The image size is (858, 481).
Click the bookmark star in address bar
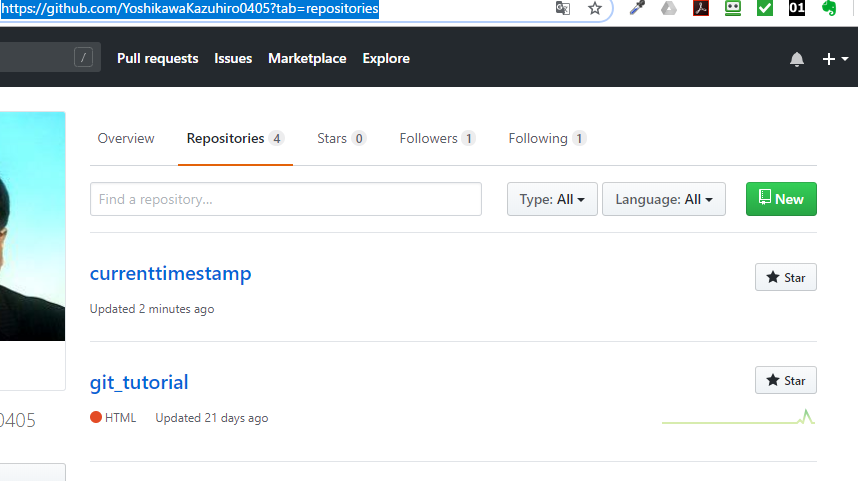(595, 8)
